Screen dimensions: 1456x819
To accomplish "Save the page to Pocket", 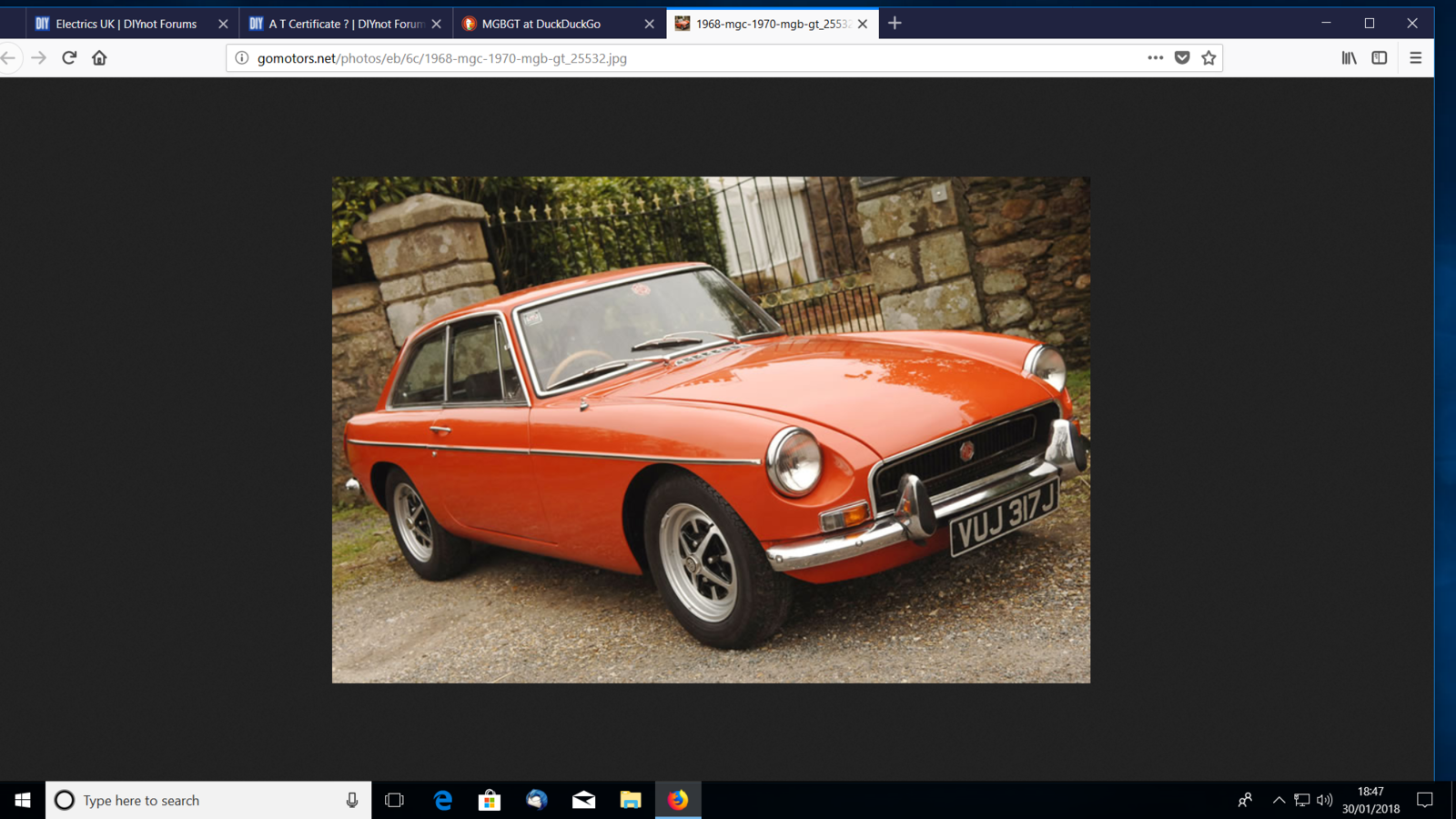I will [1182, 58].
